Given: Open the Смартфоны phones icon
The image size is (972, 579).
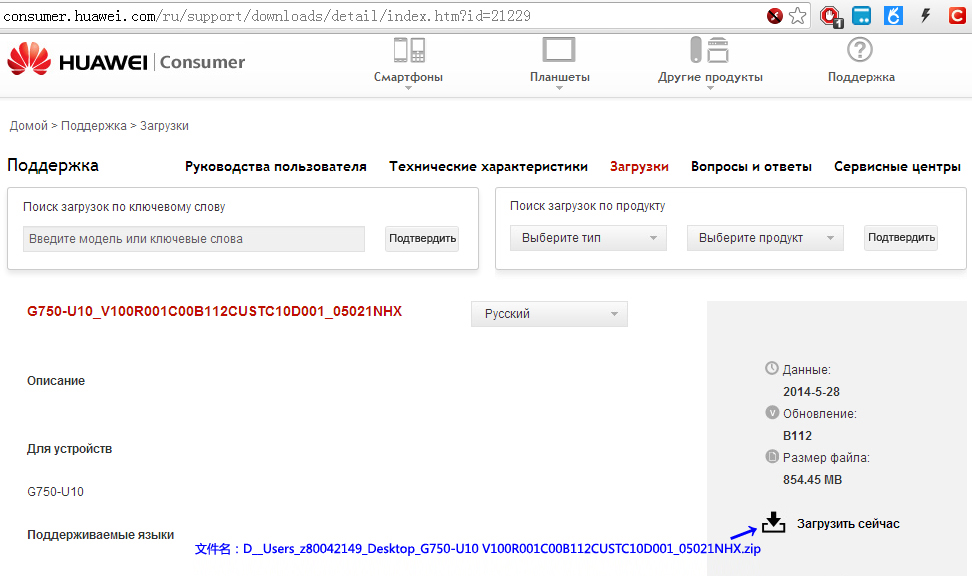Looking at the screenshot, I should tap(409, 50).
